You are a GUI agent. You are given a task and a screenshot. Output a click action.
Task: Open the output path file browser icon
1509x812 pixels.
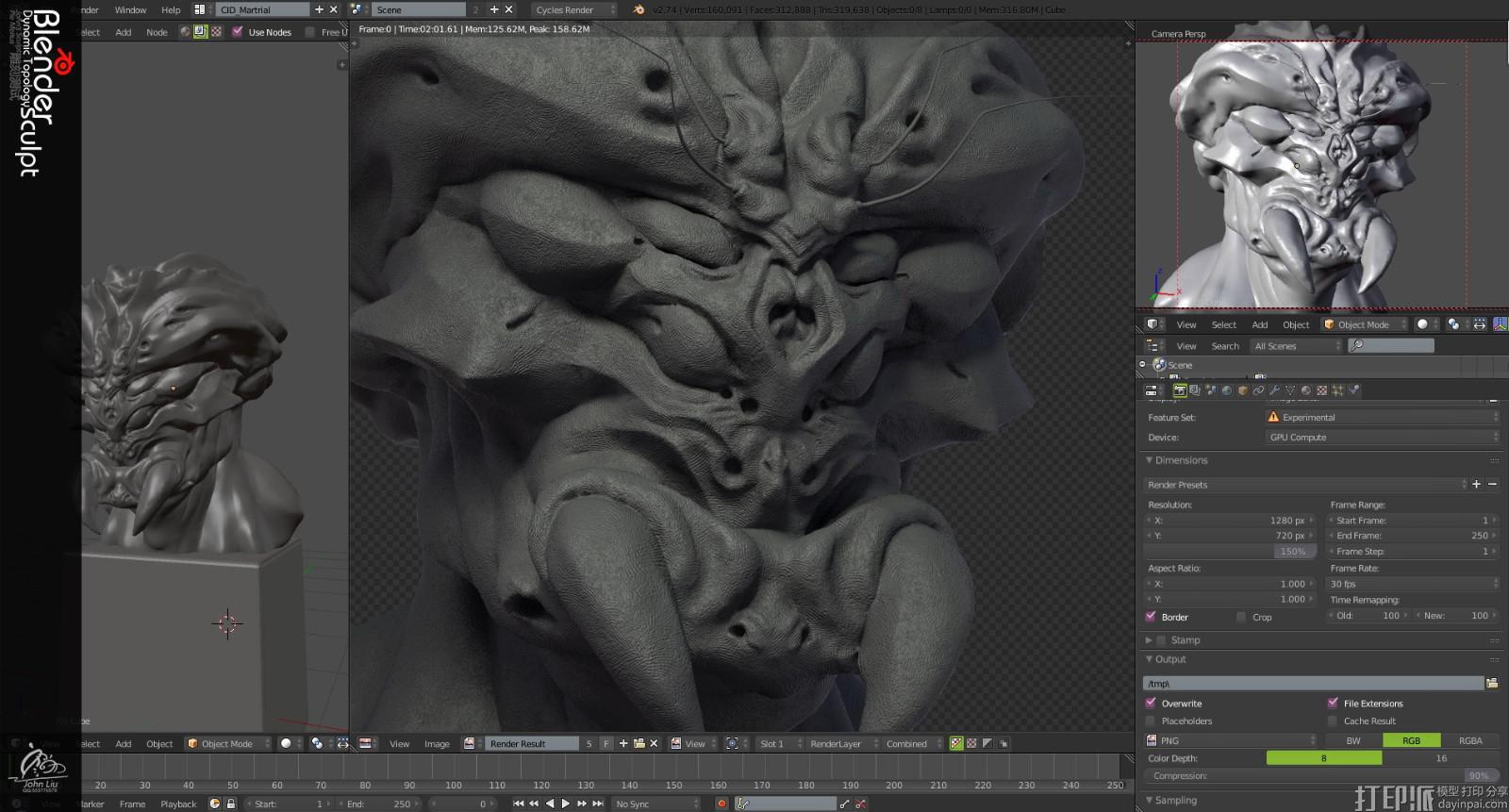click(x=1492, y=684)
